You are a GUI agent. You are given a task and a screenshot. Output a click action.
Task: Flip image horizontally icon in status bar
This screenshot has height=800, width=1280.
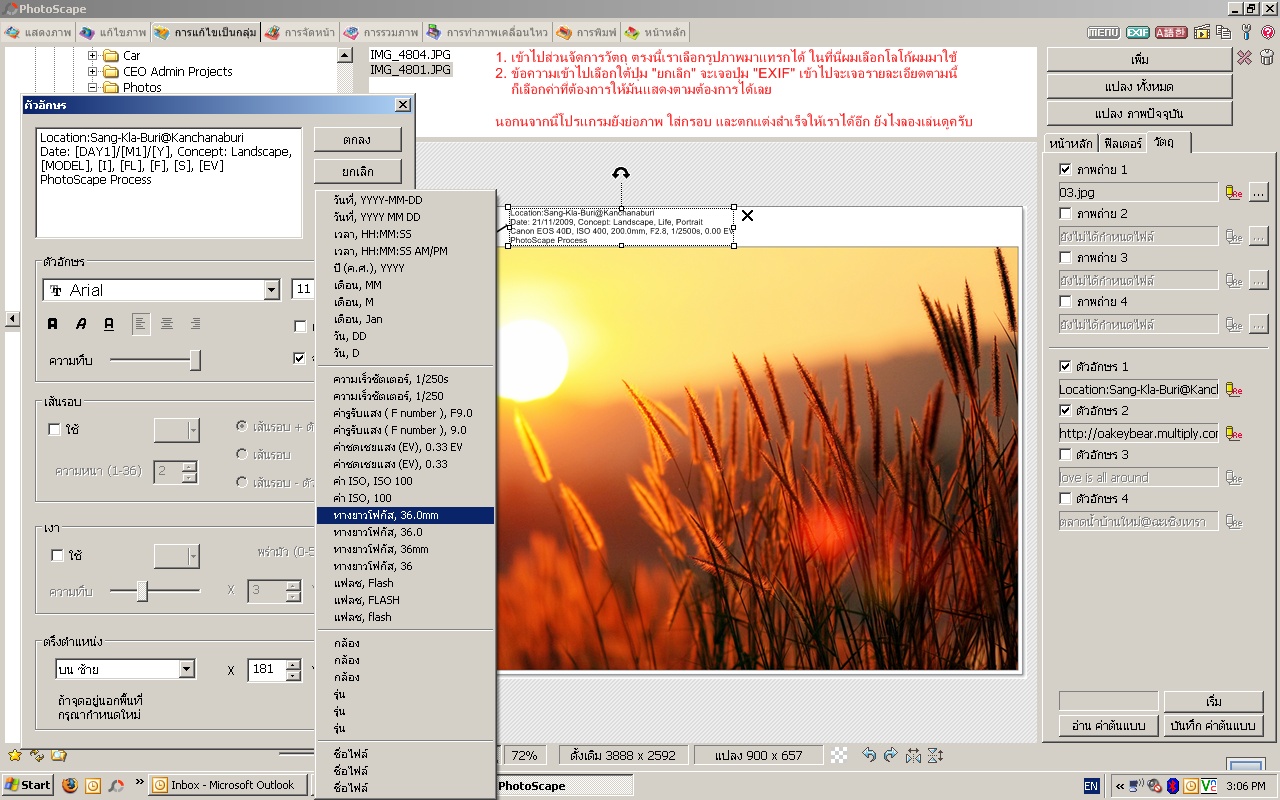tap(913, 756)
